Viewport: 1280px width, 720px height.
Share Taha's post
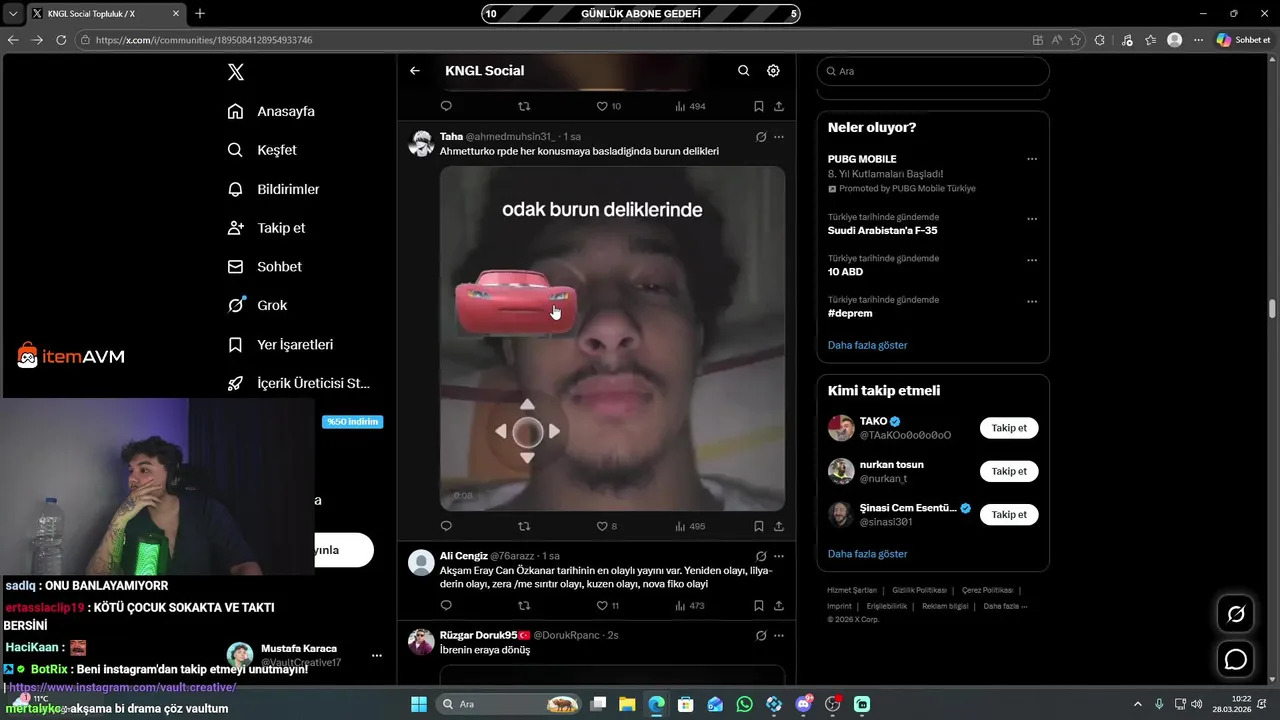click(x=779, y=526)
